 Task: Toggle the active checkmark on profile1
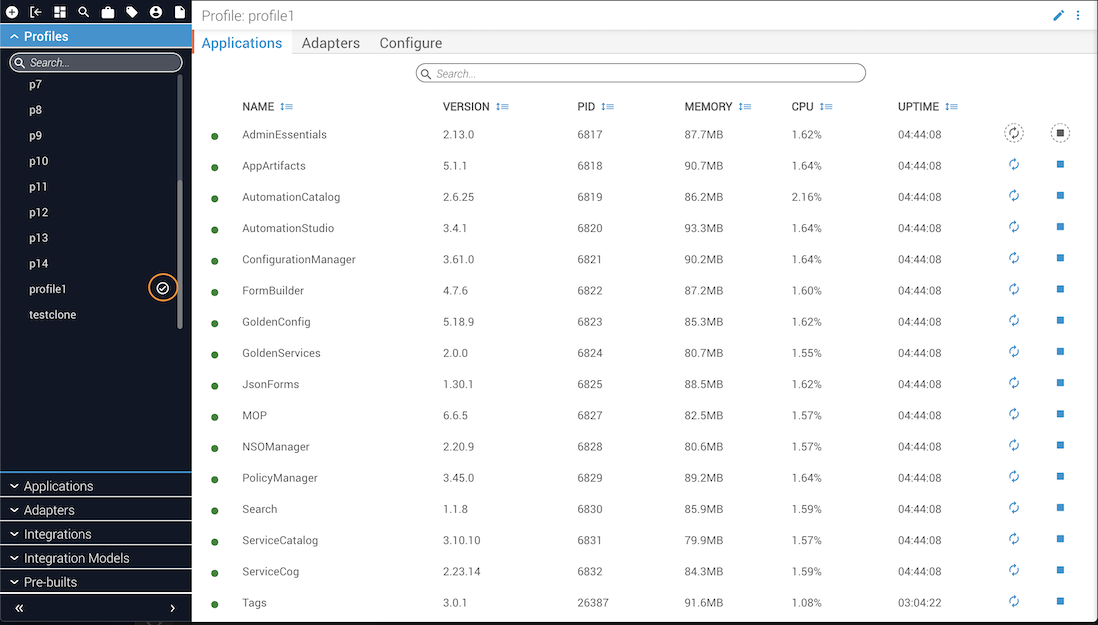pyautogui.click(x=163, y=288)
